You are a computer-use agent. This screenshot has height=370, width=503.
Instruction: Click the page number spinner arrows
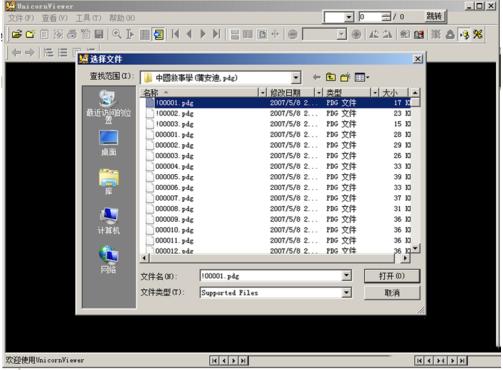386,17
